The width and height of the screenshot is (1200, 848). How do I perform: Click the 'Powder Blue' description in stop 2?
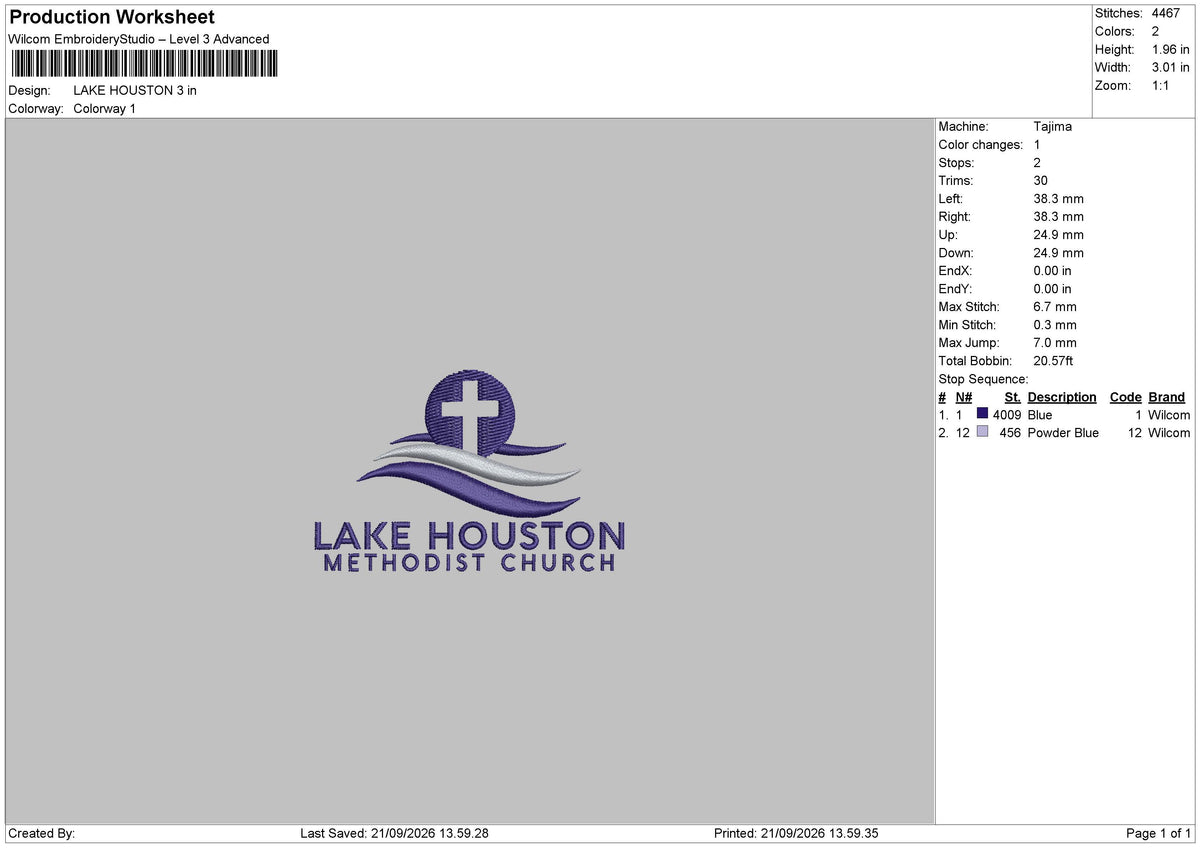(x=1063, y=433)
